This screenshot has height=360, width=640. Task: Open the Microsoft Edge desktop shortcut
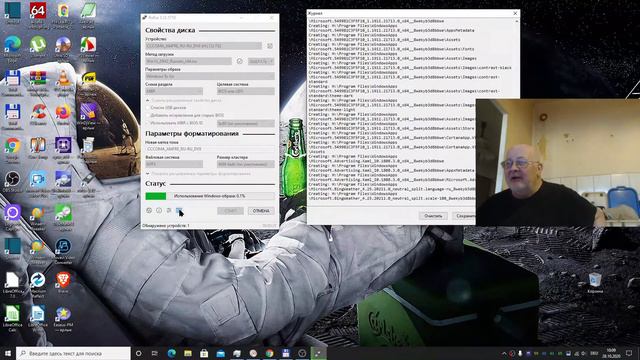point(13,47)
